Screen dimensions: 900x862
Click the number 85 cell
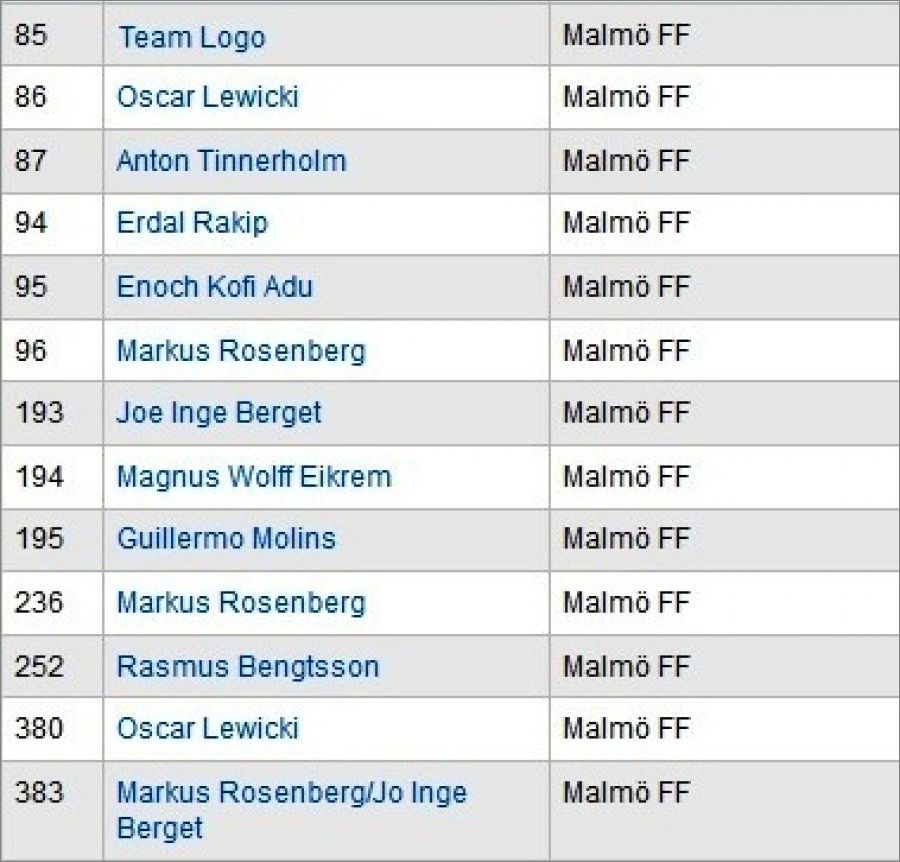[31, 36]
